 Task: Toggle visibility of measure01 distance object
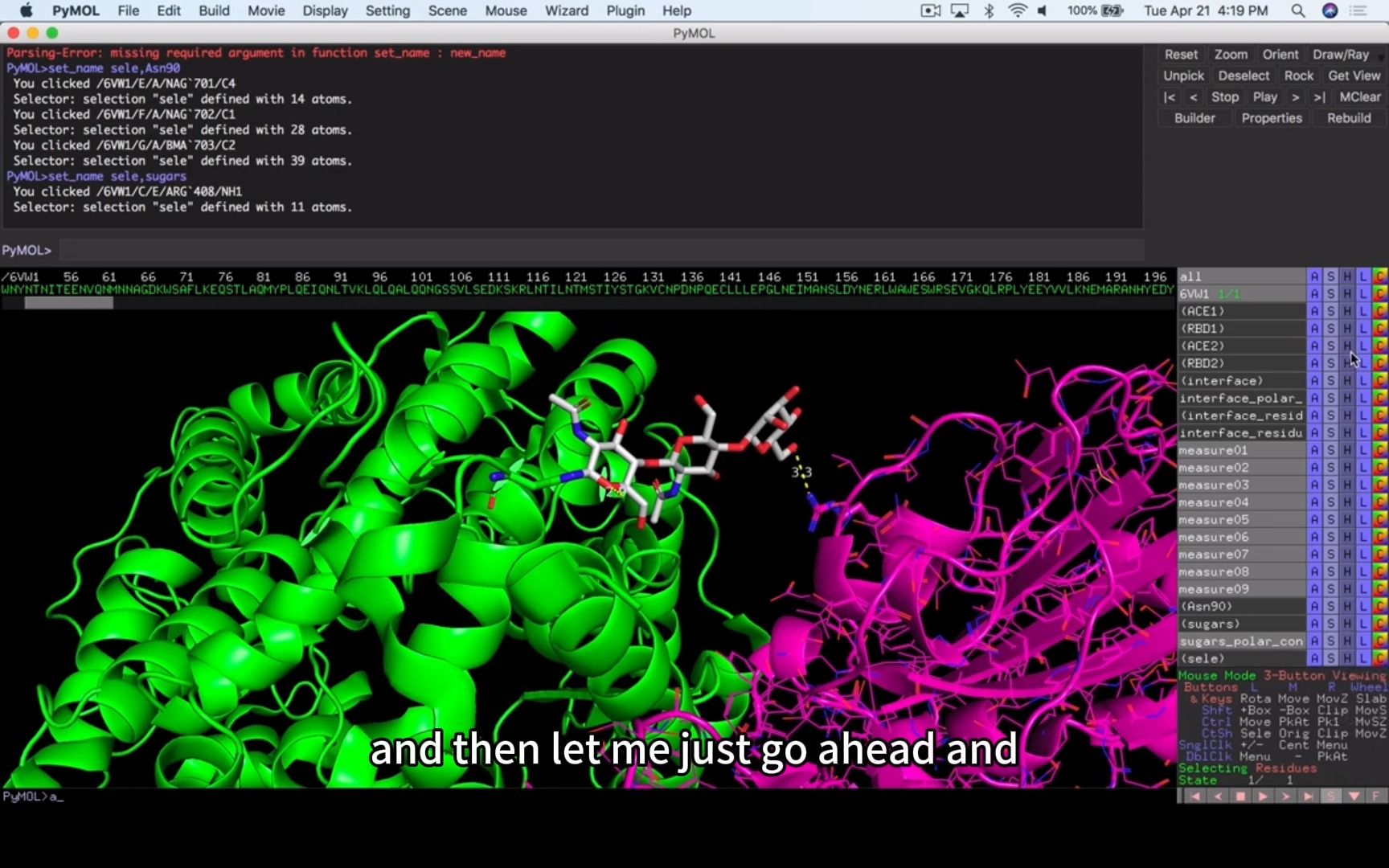coord(1241,450)
